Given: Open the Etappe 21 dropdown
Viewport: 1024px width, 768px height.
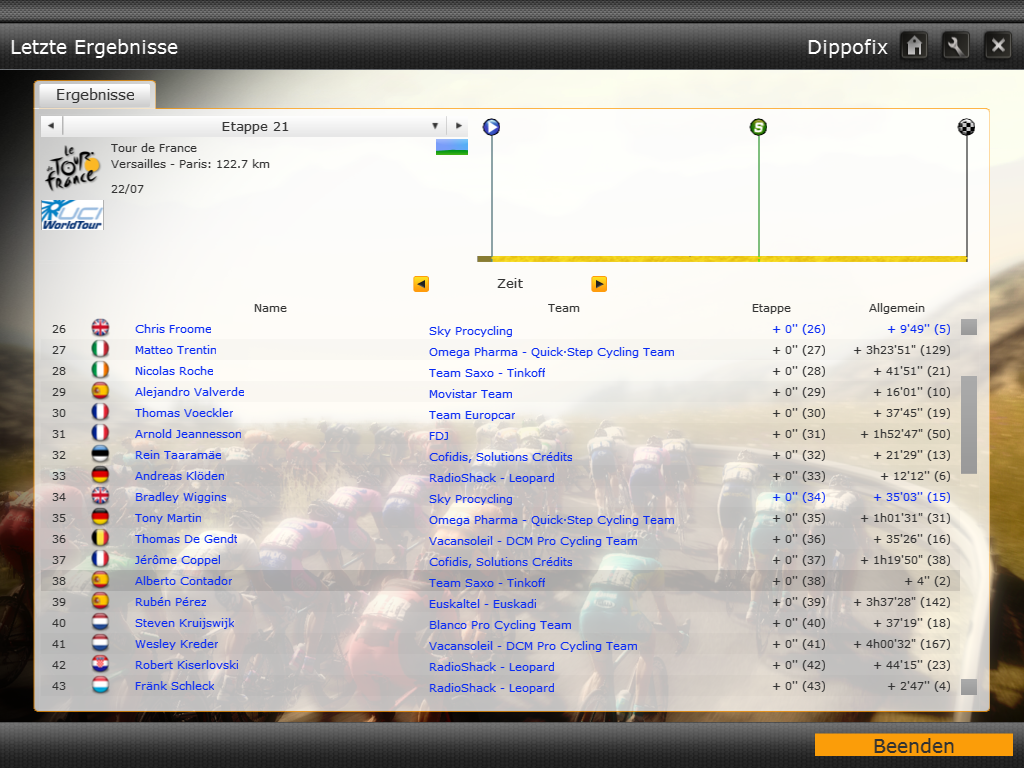Looking at the screenshot, I should [435, 126].
